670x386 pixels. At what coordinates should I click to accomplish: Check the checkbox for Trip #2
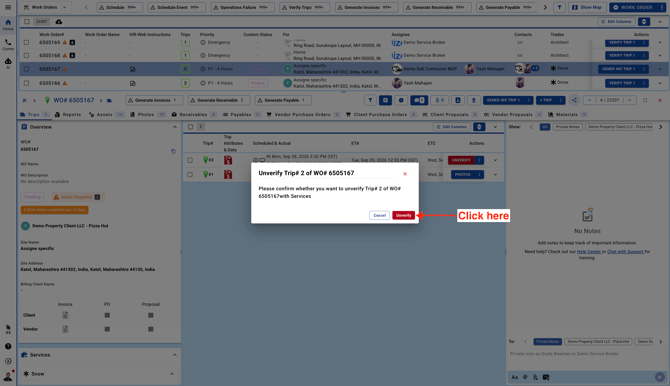coord(190,160)
